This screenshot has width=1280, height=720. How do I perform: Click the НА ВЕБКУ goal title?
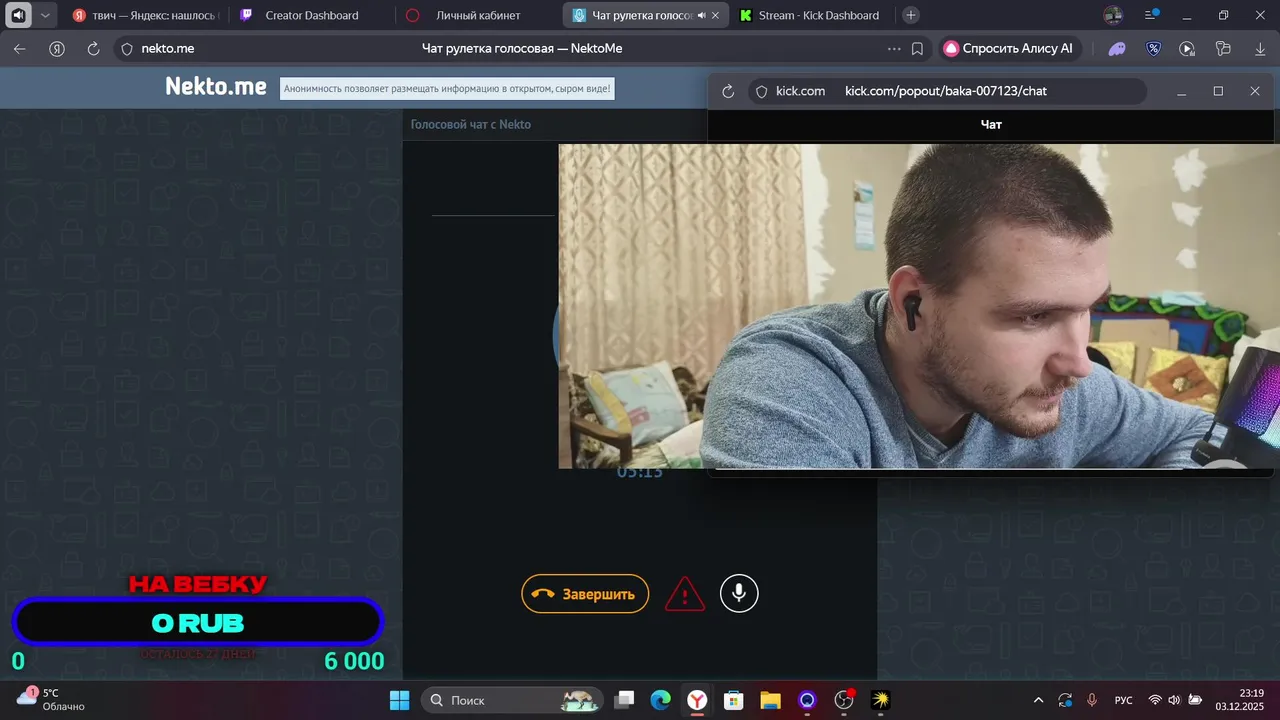(198, 584)
